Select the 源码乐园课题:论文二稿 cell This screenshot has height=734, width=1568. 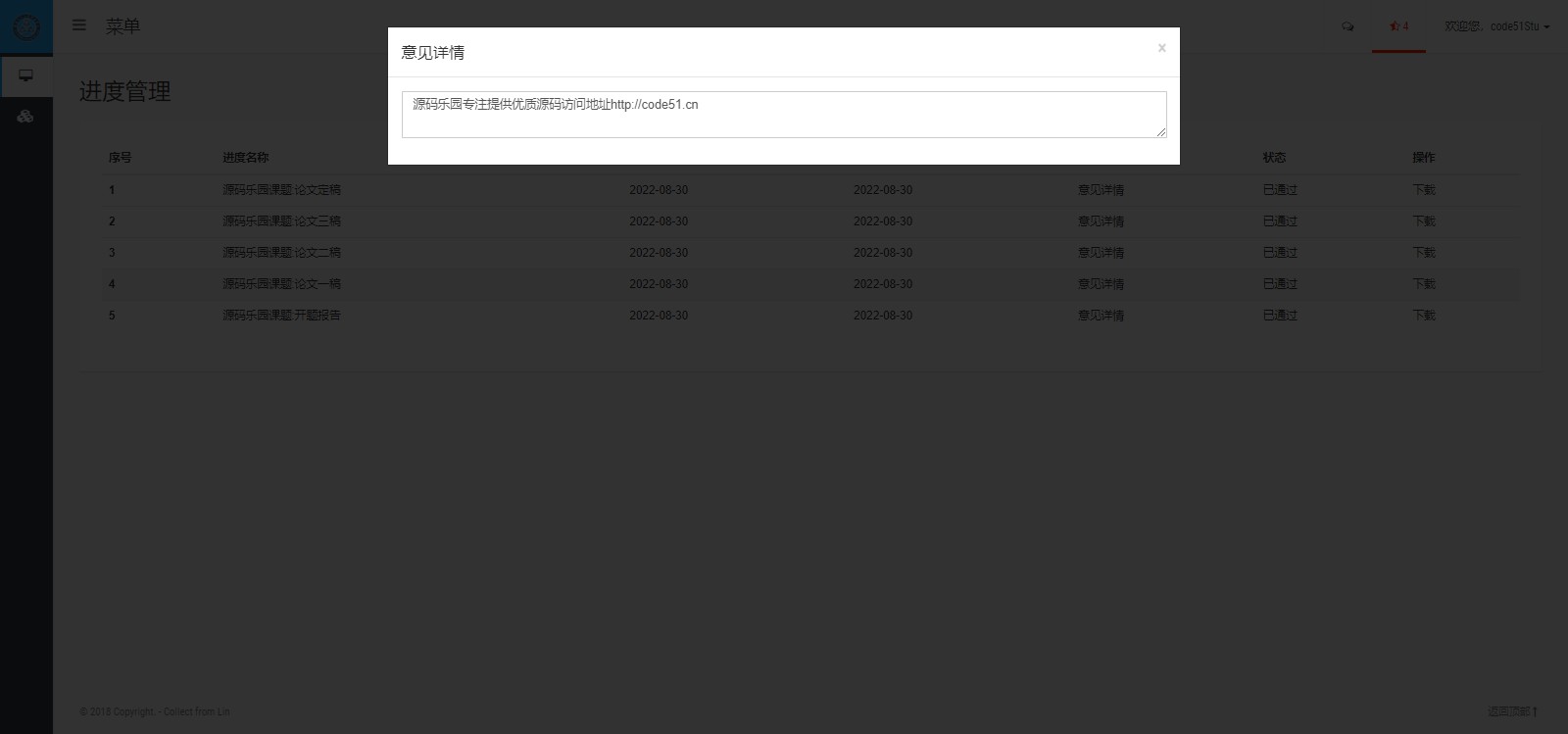281,253
